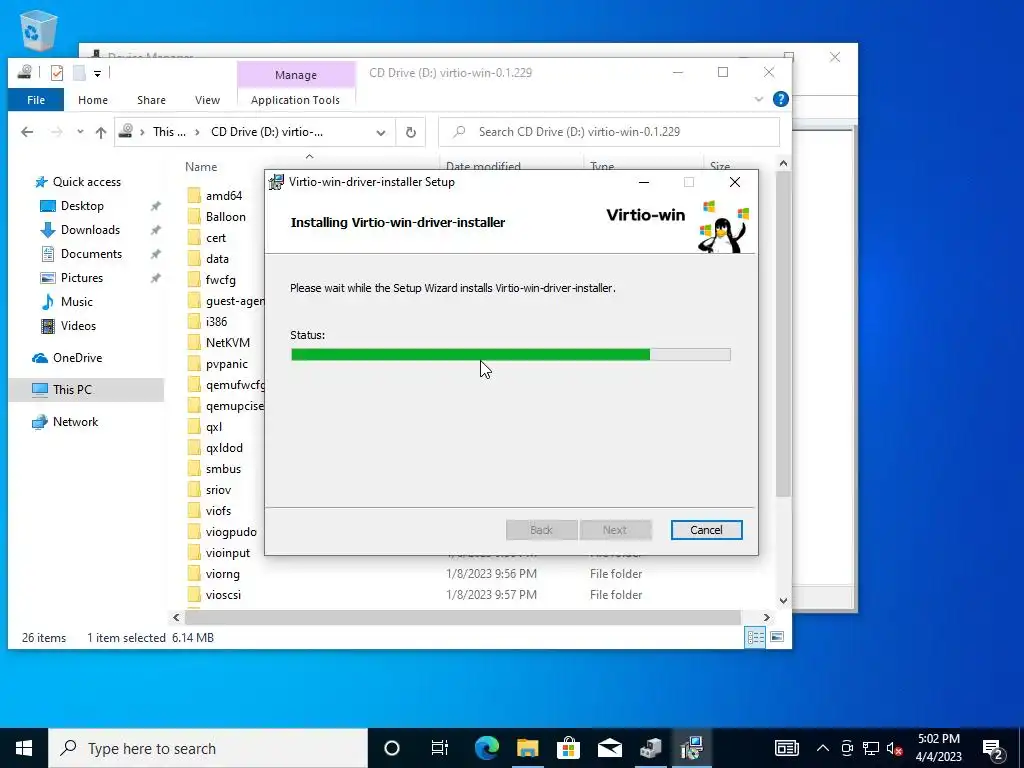Click the horizontal scrollbar in Explorer
Image resolution: width=1024 pixels, height=768 pixels.
(462, 617)
